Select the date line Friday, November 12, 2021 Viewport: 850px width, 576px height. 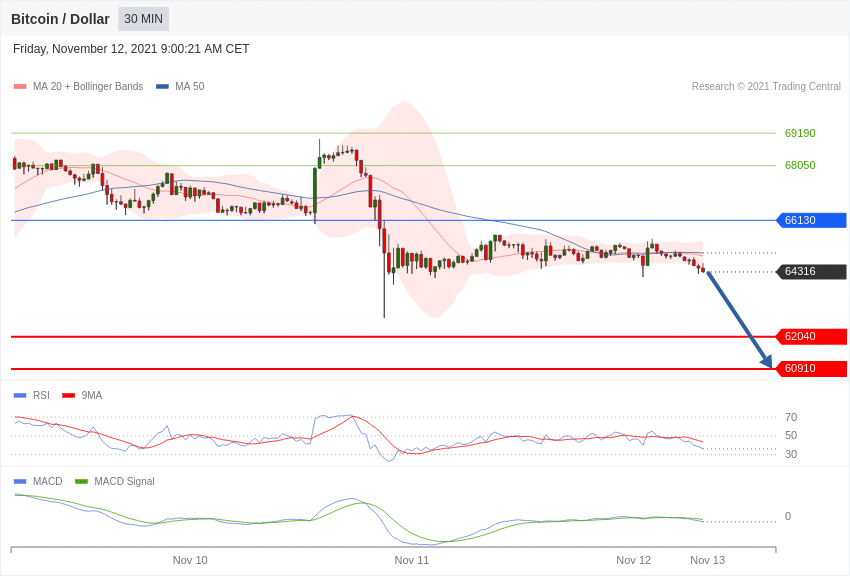[x=131, y=49]
